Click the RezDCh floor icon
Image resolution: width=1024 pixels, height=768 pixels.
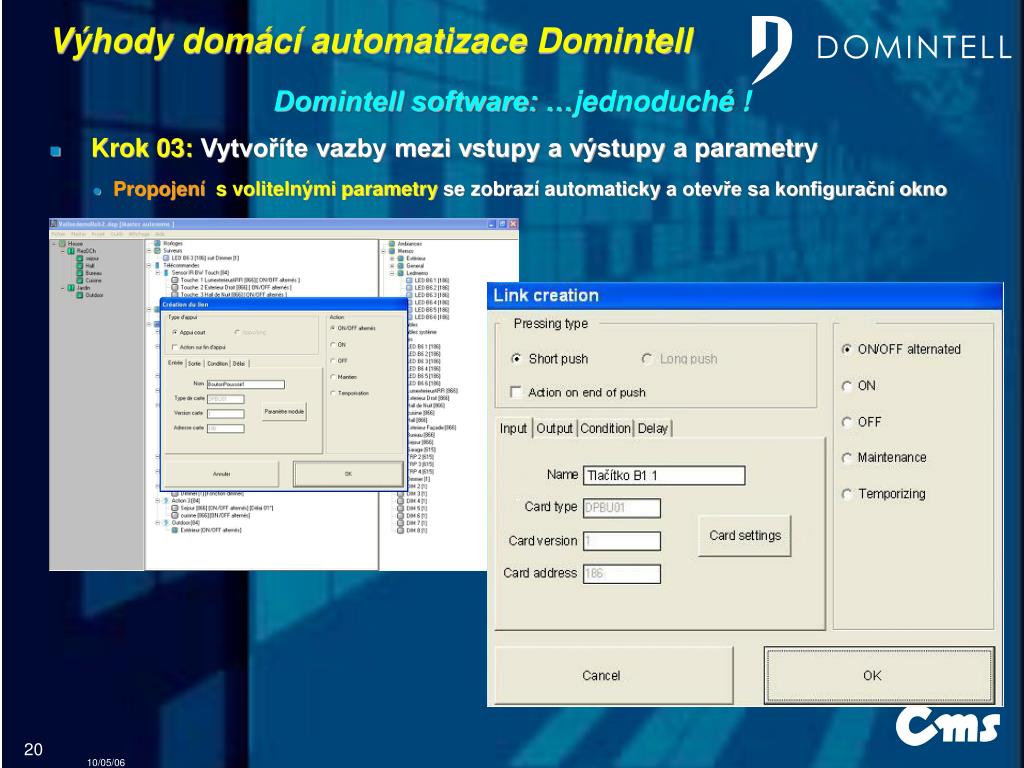71,251
